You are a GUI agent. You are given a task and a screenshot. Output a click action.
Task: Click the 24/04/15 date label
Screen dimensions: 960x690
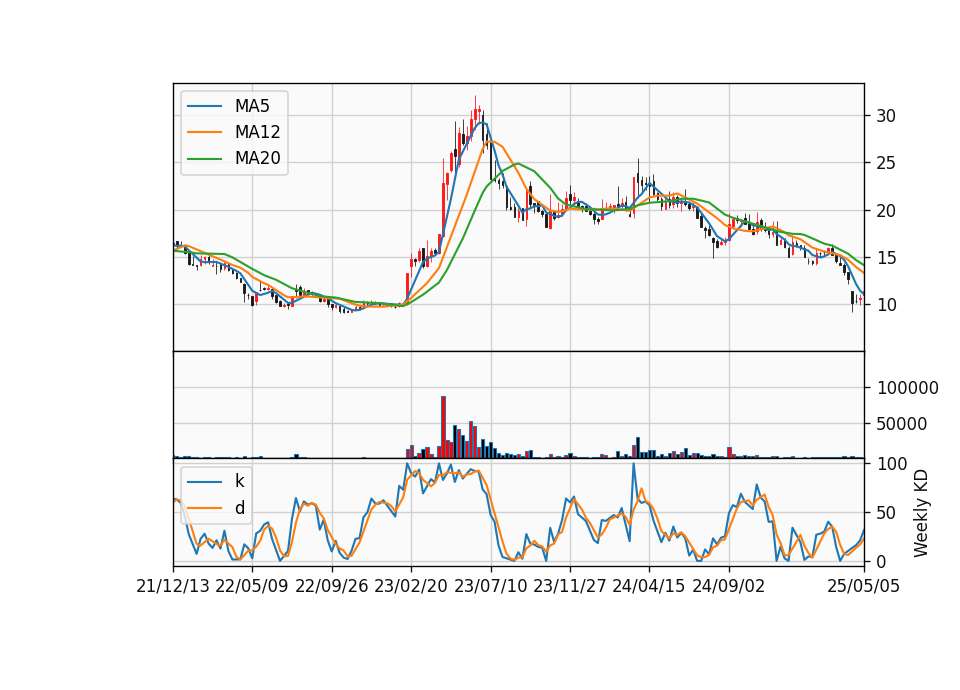point(649,586)
